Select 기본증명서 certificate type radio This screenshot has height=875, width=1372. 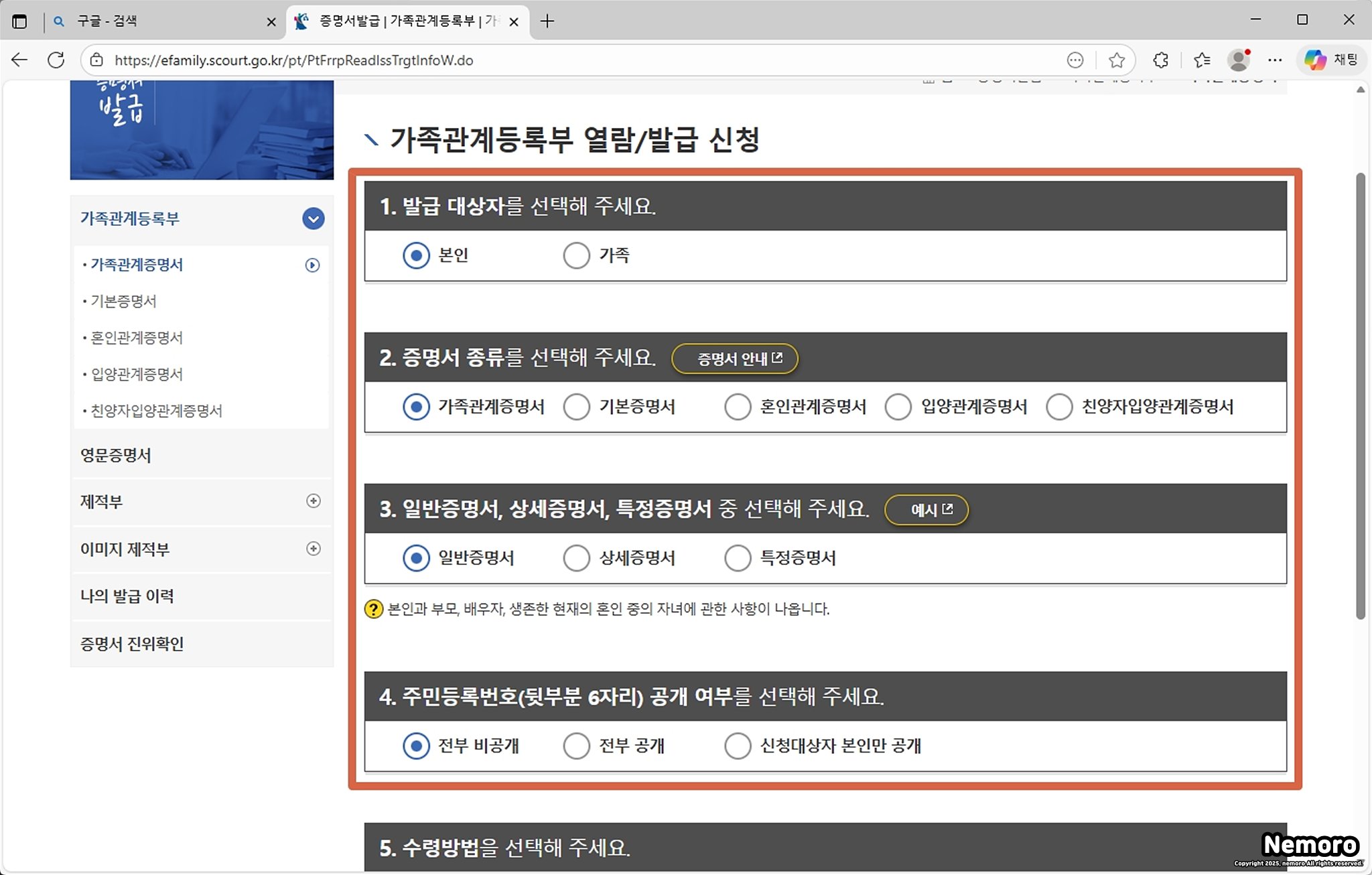pos(576,407)
